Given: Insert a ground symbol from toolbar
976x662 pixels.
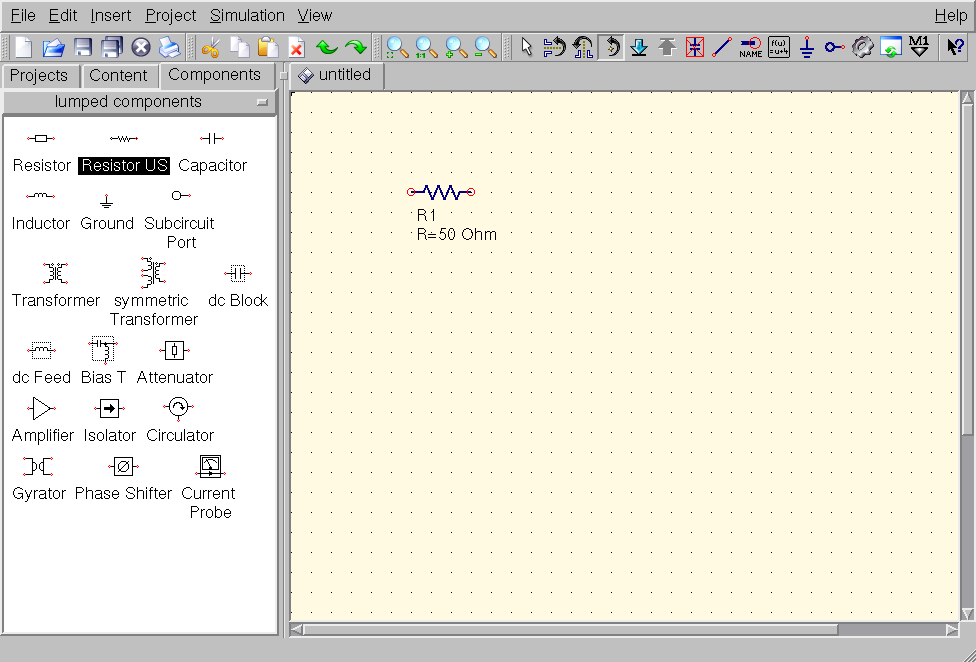Looking at the screenshot, I should click(807, 47).
